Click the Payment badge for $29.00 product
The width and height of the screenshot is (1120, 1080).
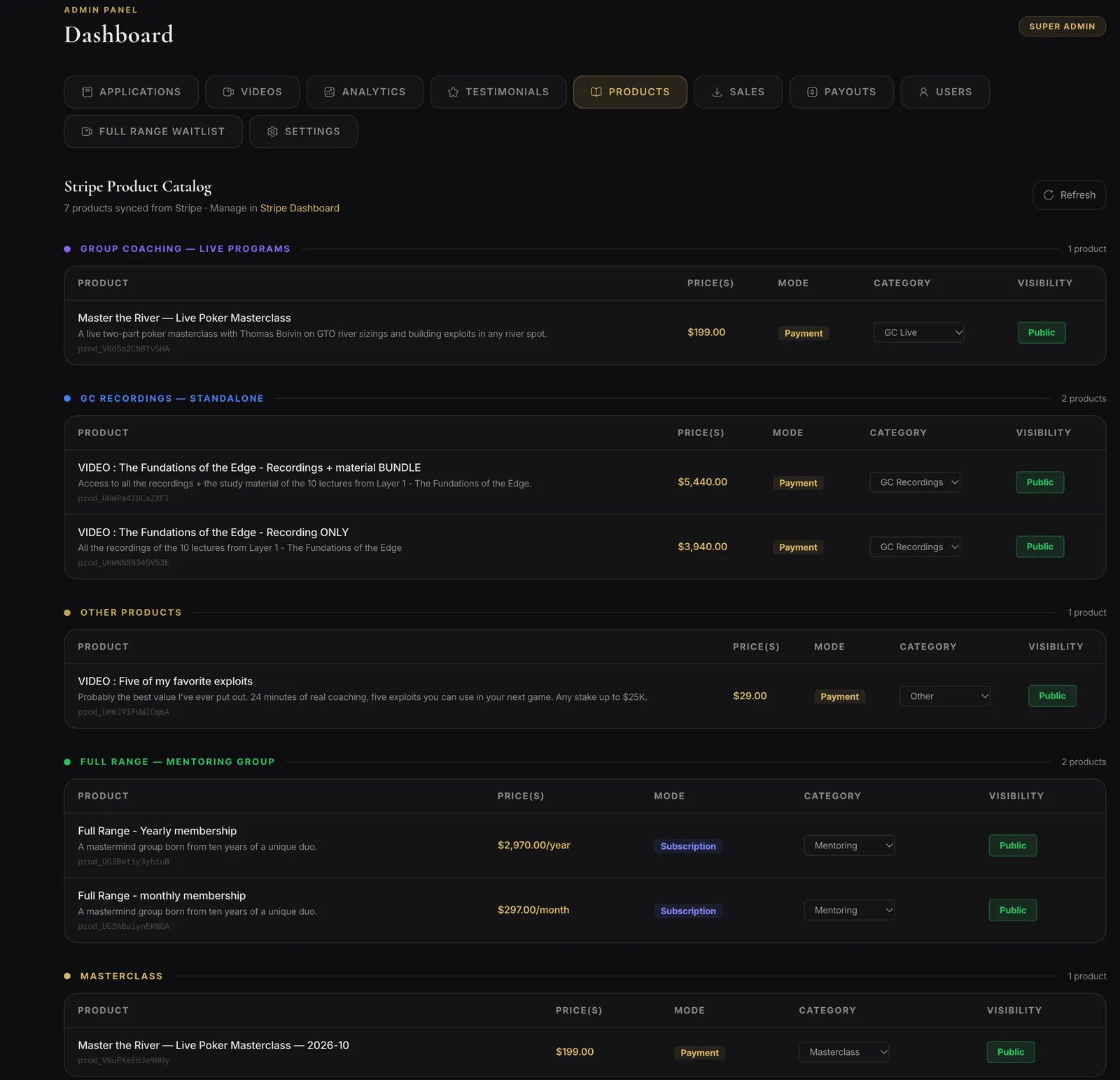(839, 696)
